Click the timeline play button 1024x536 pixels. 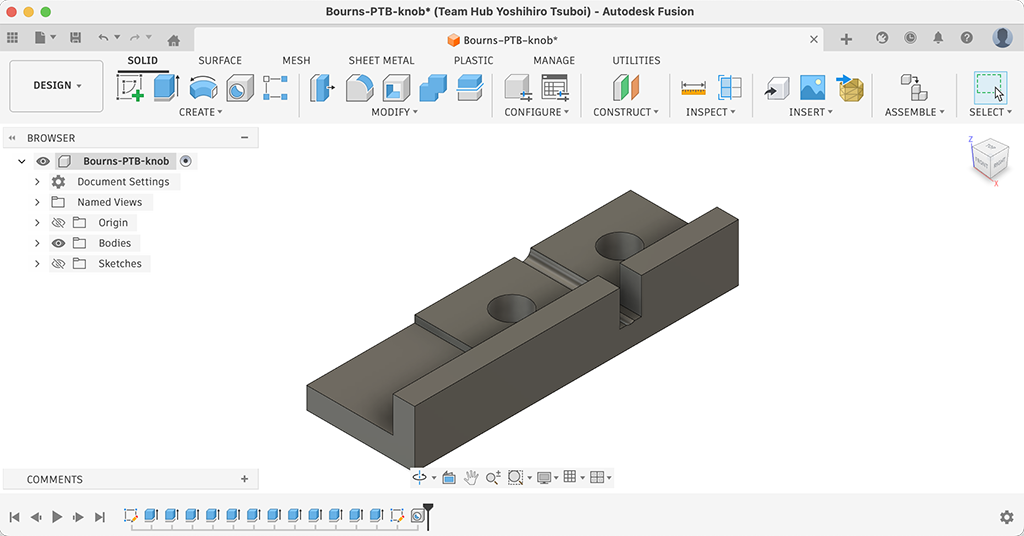pyautogui.click(x=57, y=517)
